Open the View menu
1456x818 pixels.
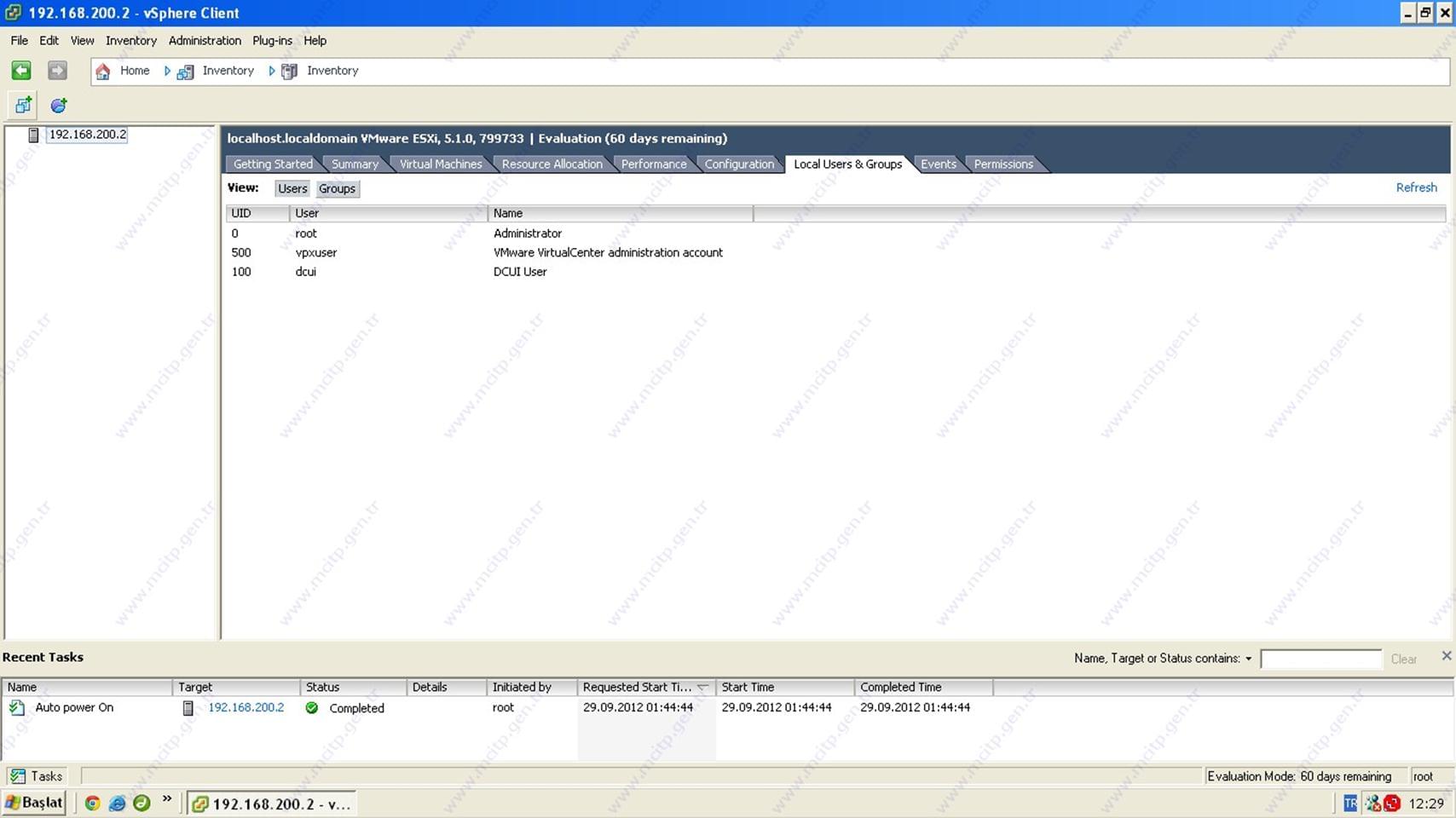tap(83, 41)
